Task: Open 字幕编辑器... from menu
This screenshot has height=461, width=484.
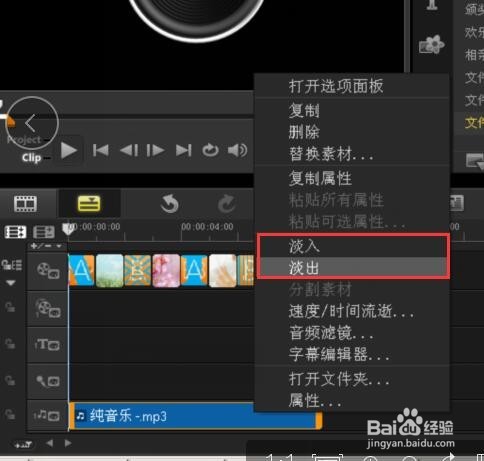Action: point(353,354)
